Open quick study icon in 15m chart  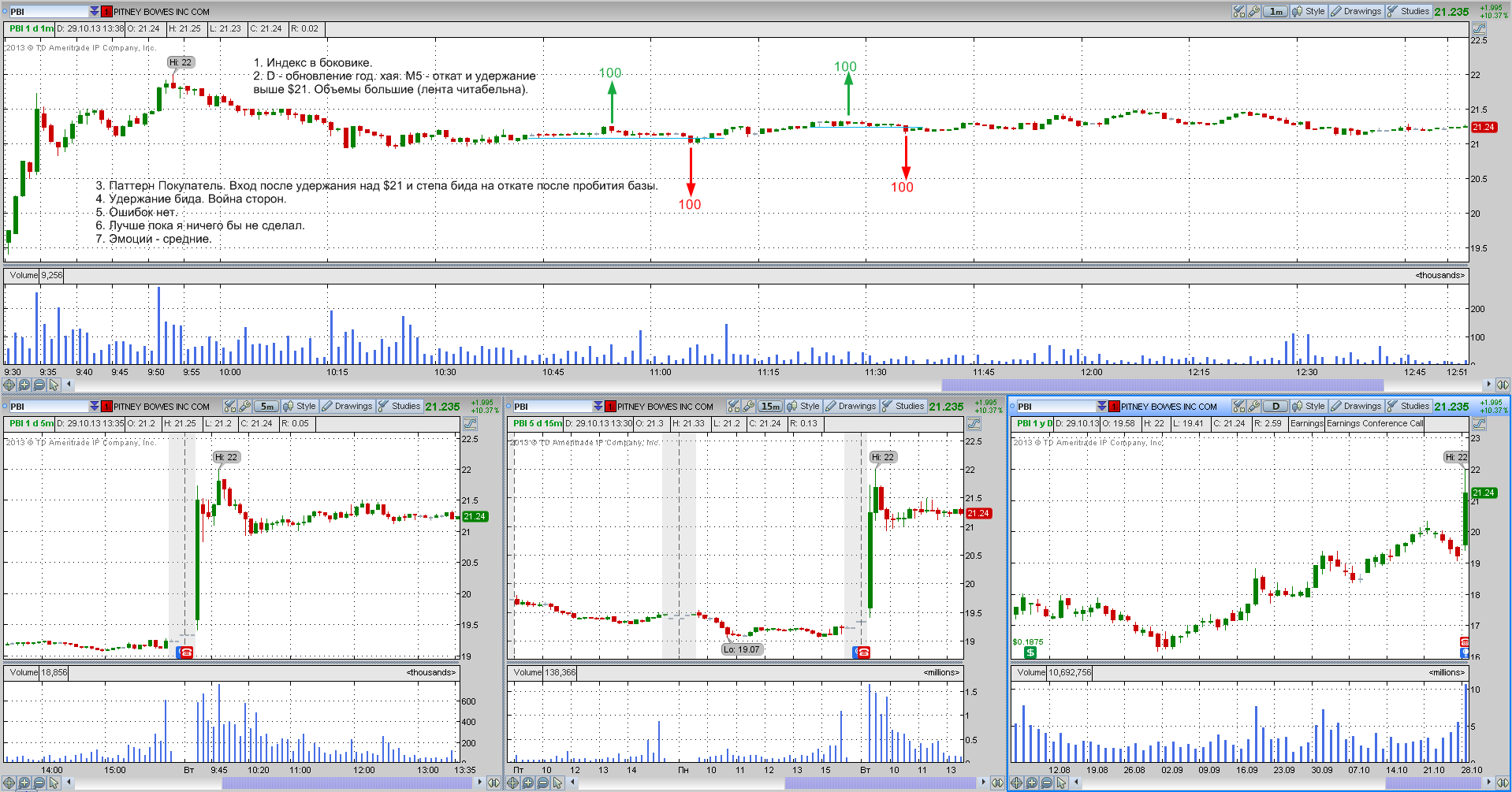point(733,406)
